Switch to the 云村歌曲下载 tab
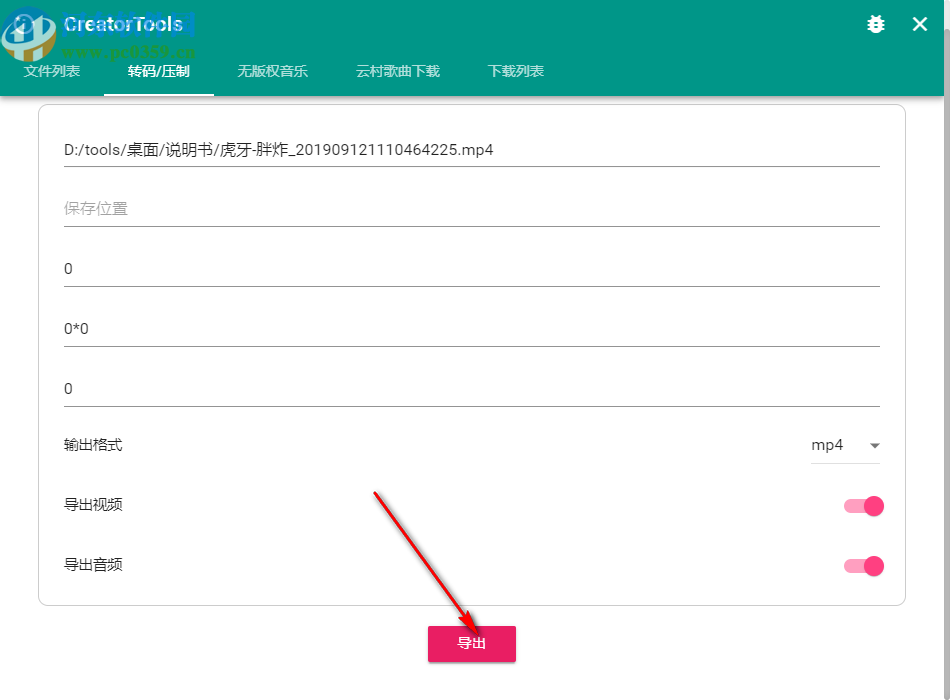The height and width of the screenshot is (700, 950). point(397,71)
